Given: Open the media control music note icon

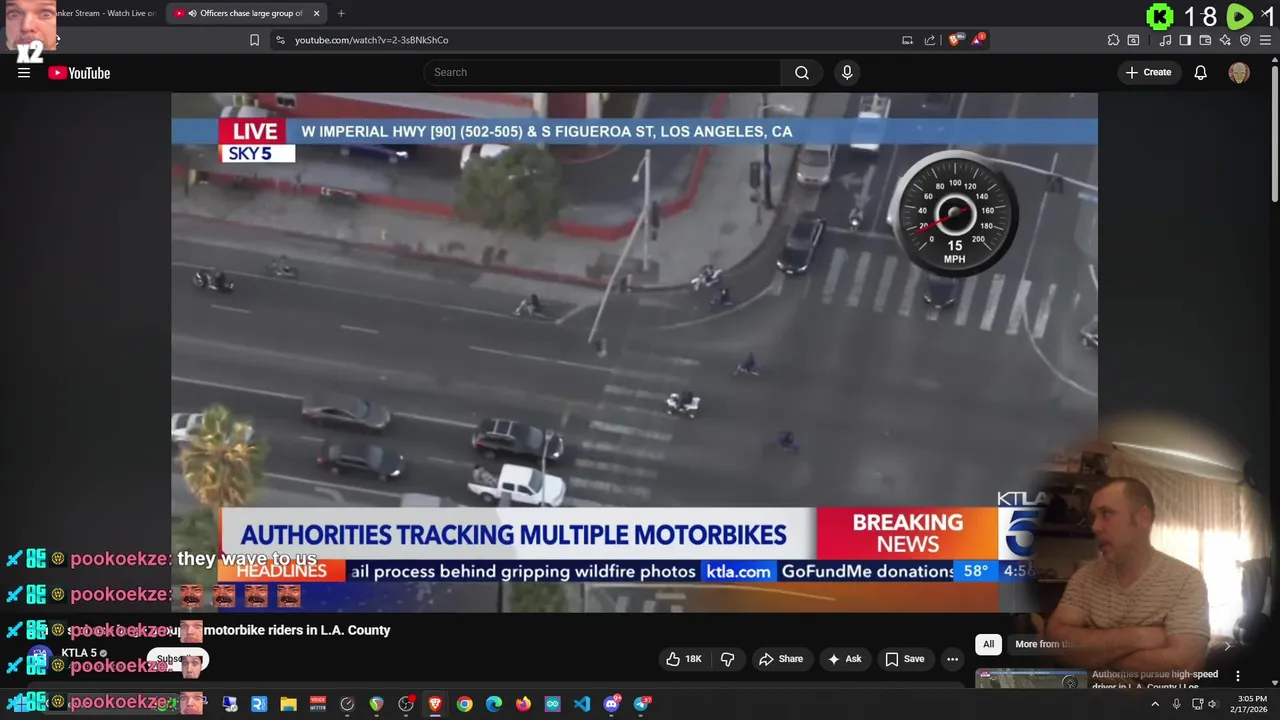Looking at the screenshot, I should 1165,40.
